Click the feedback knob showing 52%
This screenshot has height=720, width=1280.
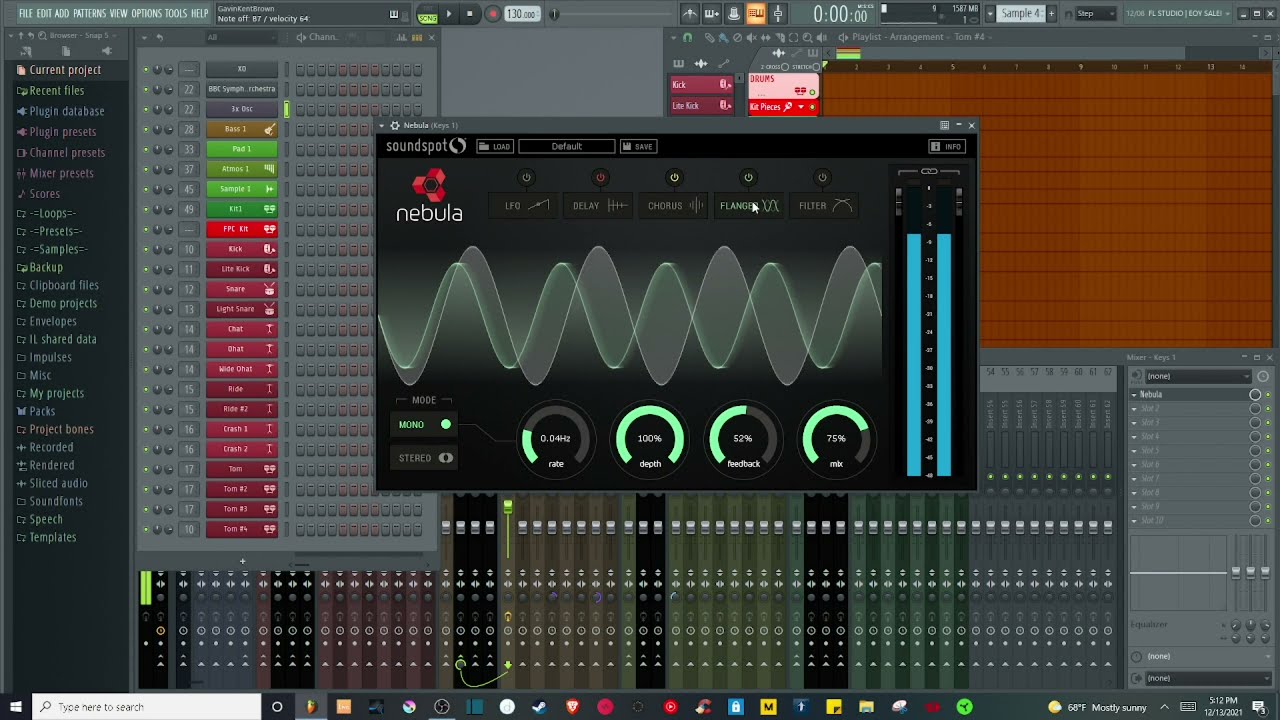click(x=743, y=438)
